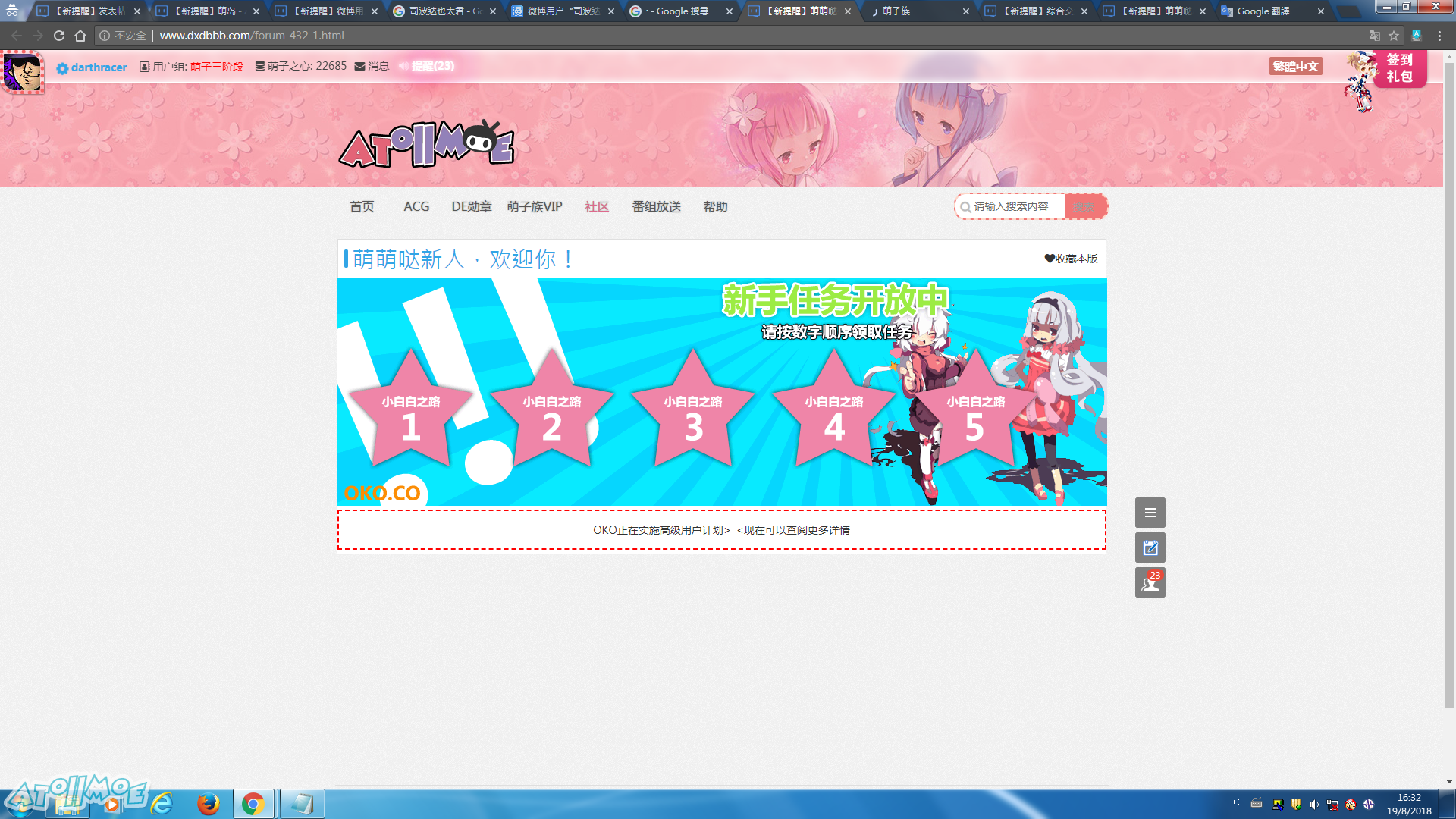Open new tab button after Google 翻譯
Screen dimensions: 1456x819
[1349, 11]
